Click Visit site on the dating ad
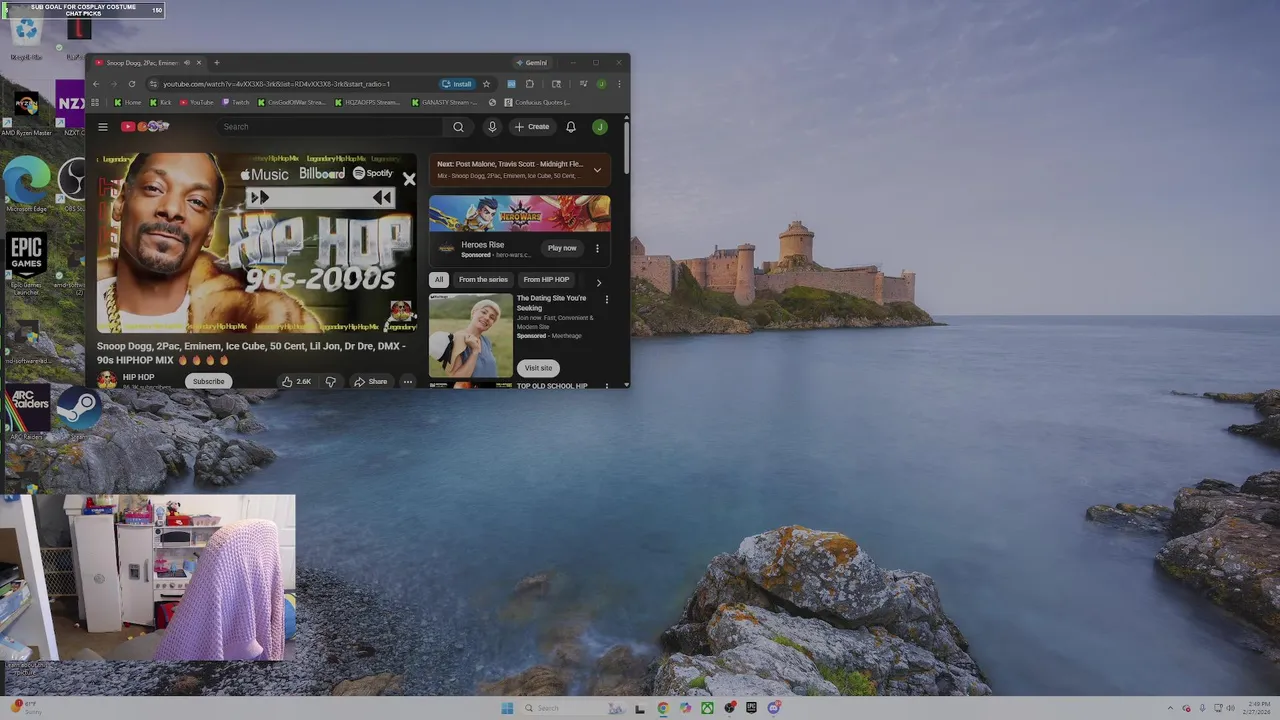1280x720 pixels. tap(538, 368)
